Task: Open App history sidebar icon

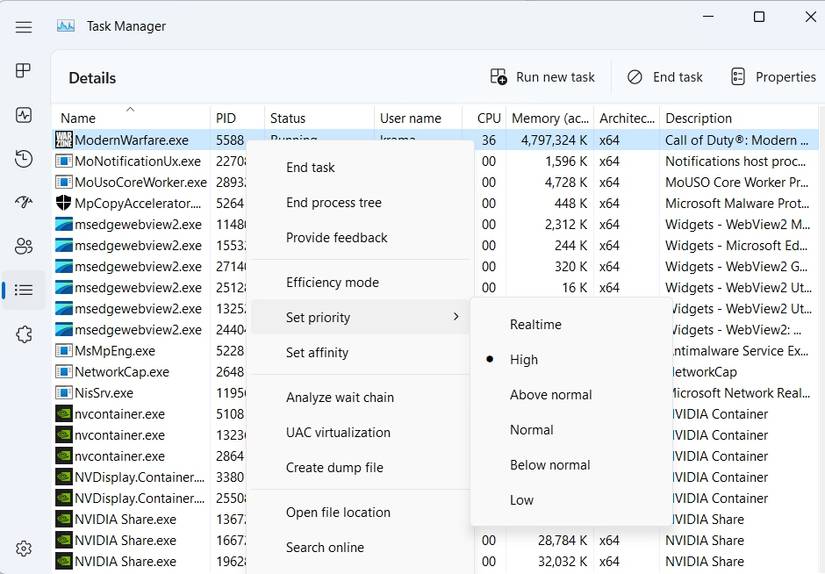Action: pyautogui.click(x=24, y=159)
